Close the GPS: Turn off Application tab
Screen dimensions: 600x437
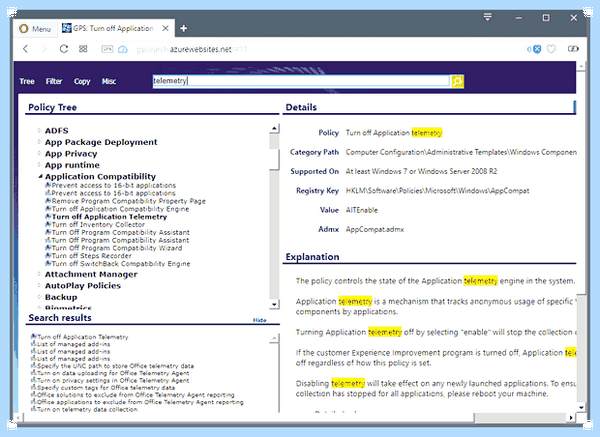point(165,28)
